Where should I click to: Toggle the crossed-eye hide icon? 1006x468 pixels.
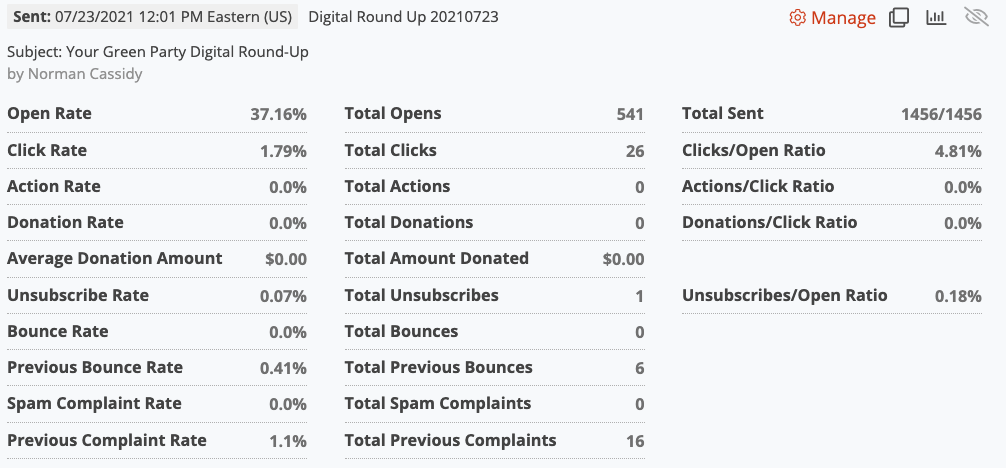pyautogui.click(x=976, y=17)
